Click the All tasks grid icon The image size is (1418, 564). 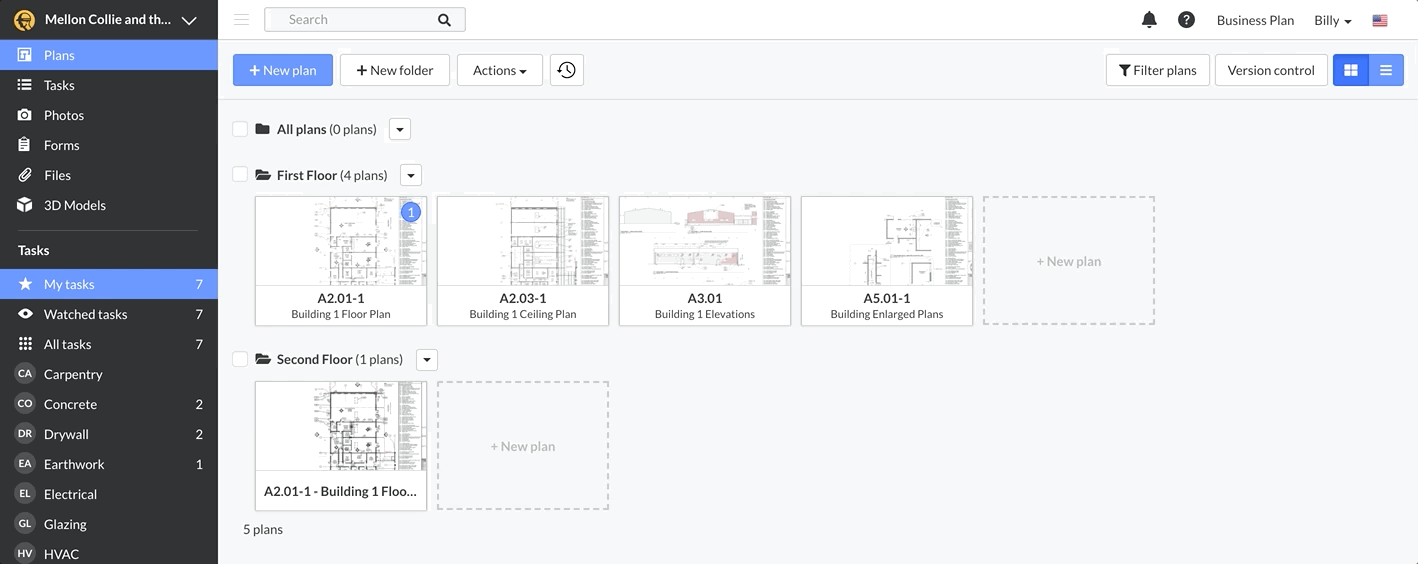point(25,344)
